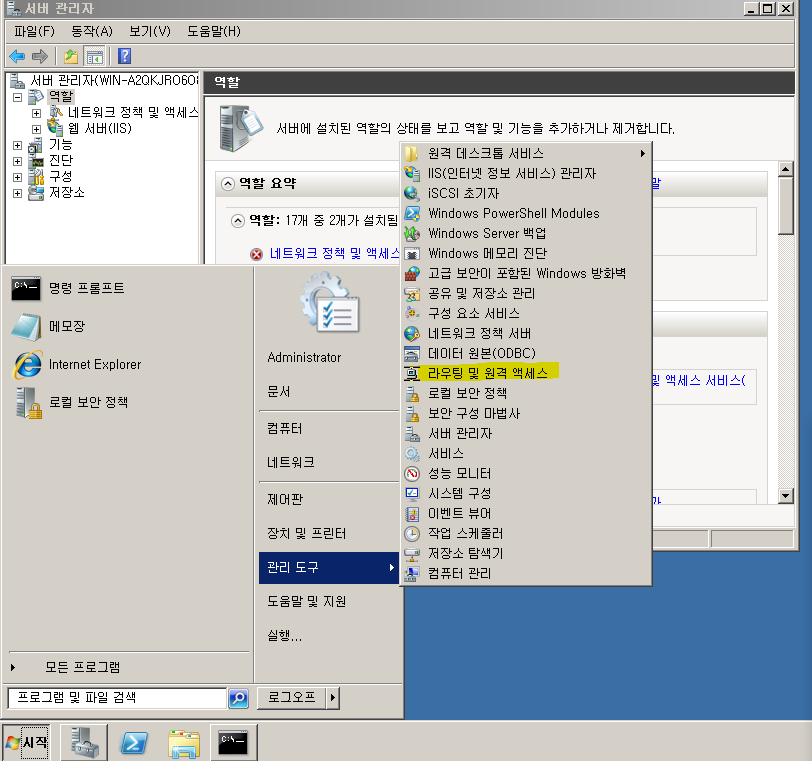This screenshot has height=761, width=812.
Task: Click the search magnifier button in Start menu
Action: click(239, 698)
